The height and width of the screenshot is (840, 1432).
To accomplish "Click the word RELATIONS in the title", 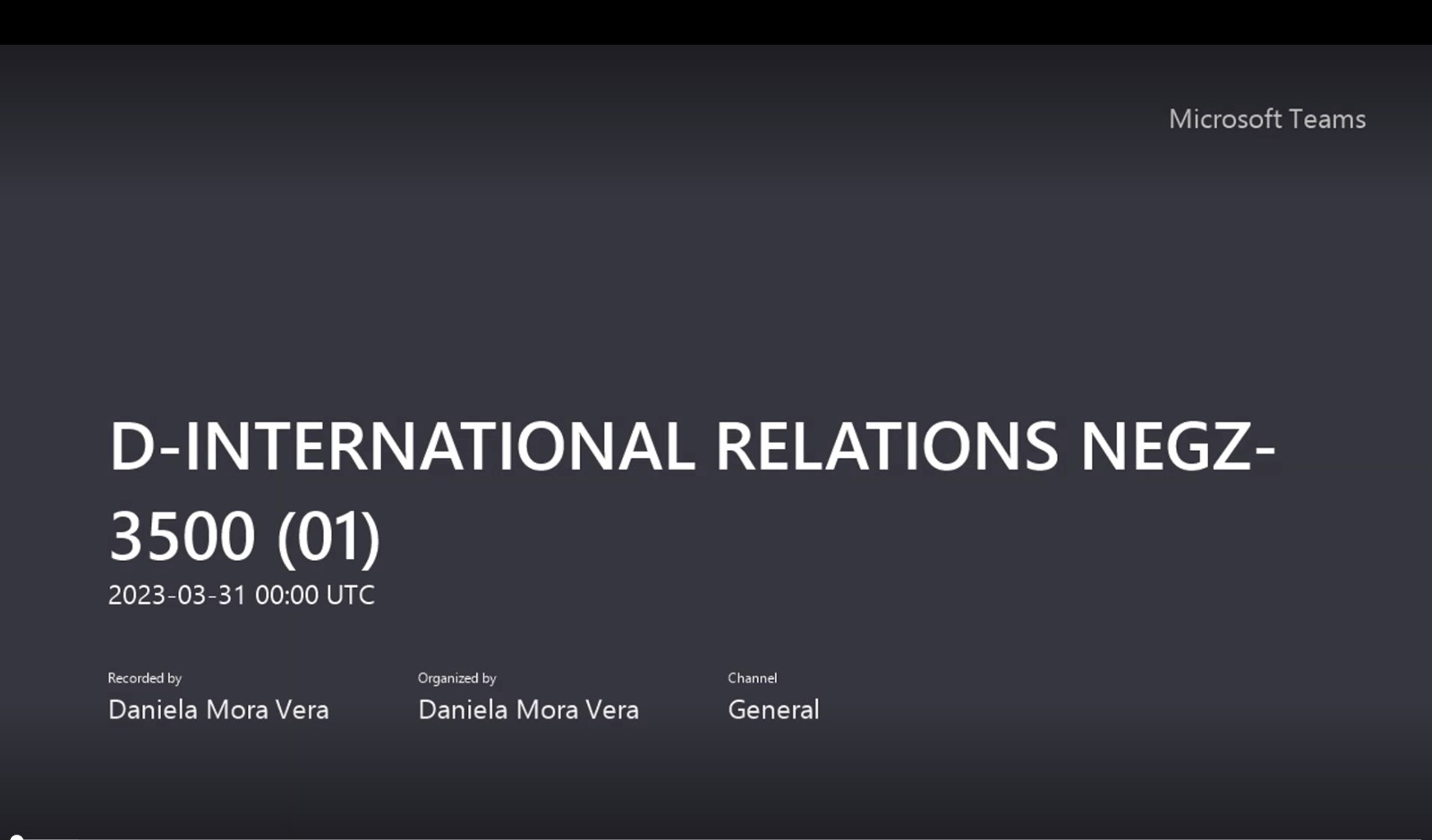I will [x=887, y=445].
